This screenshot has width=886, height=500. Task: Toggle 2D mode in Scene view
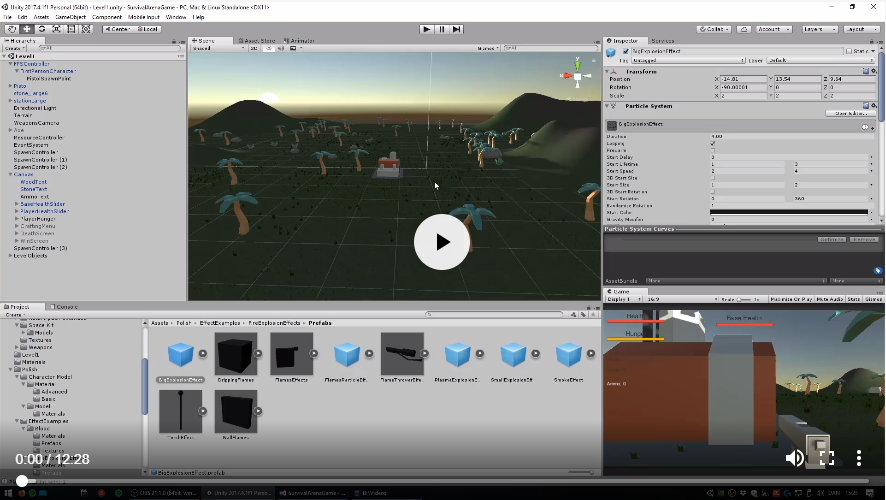point(254,48)
